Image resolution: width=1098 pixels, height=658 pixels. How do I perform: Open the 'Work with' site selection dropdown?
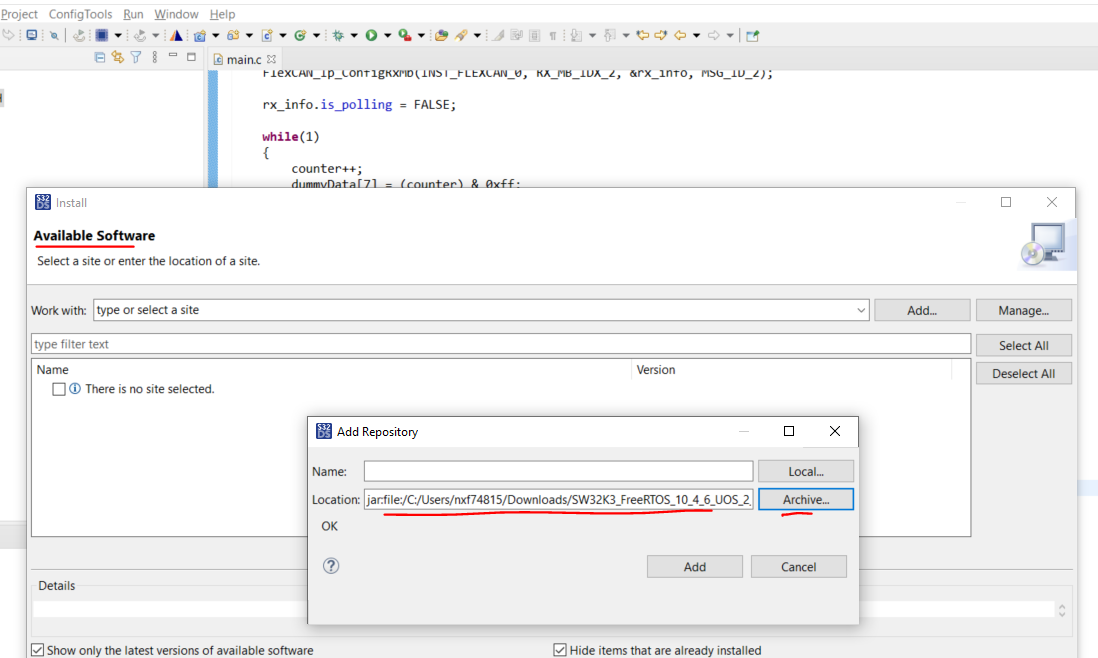point(861,309)
